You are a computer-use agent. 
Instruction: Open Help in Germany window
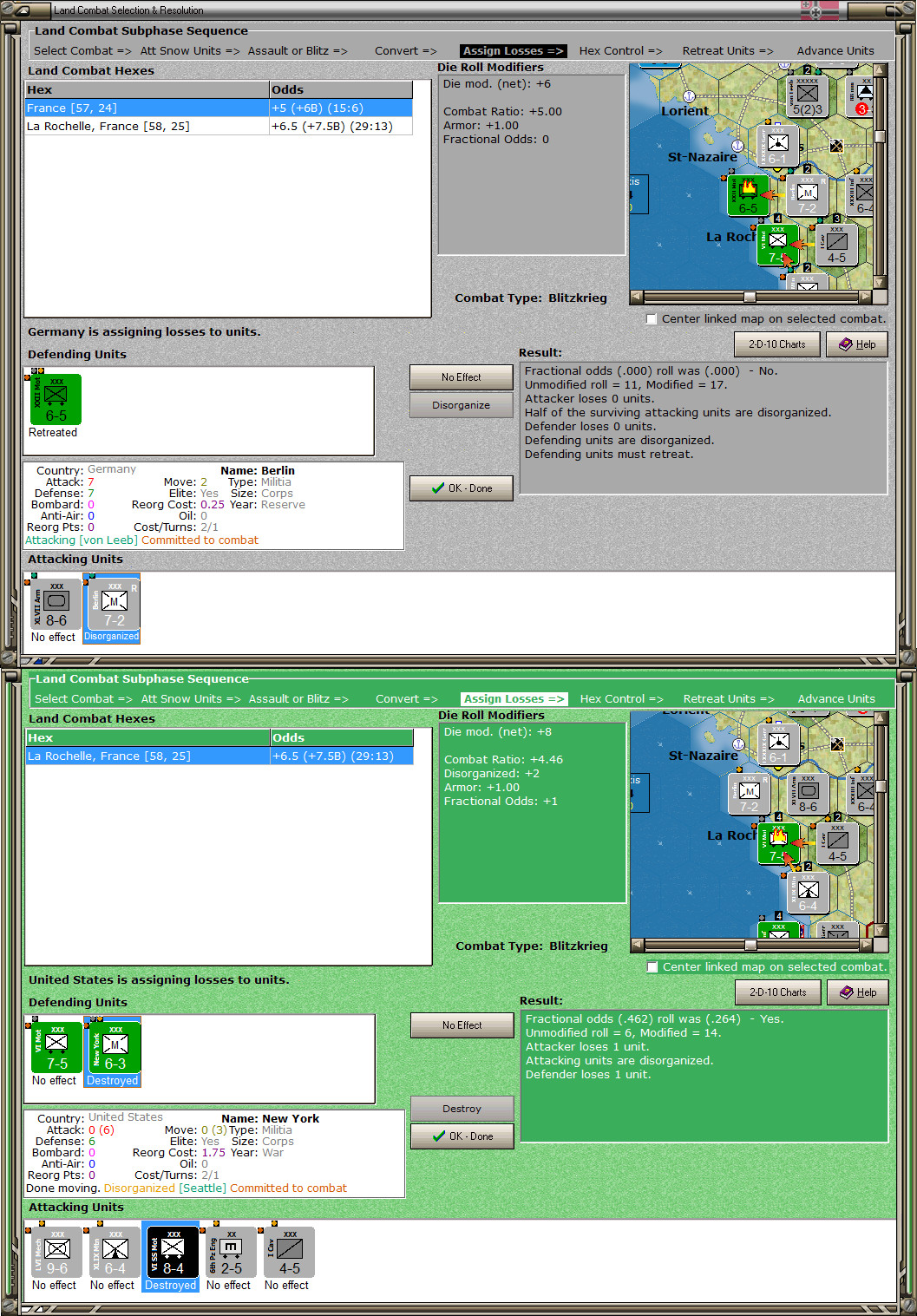pyautogui.click(x=856, y=344)
